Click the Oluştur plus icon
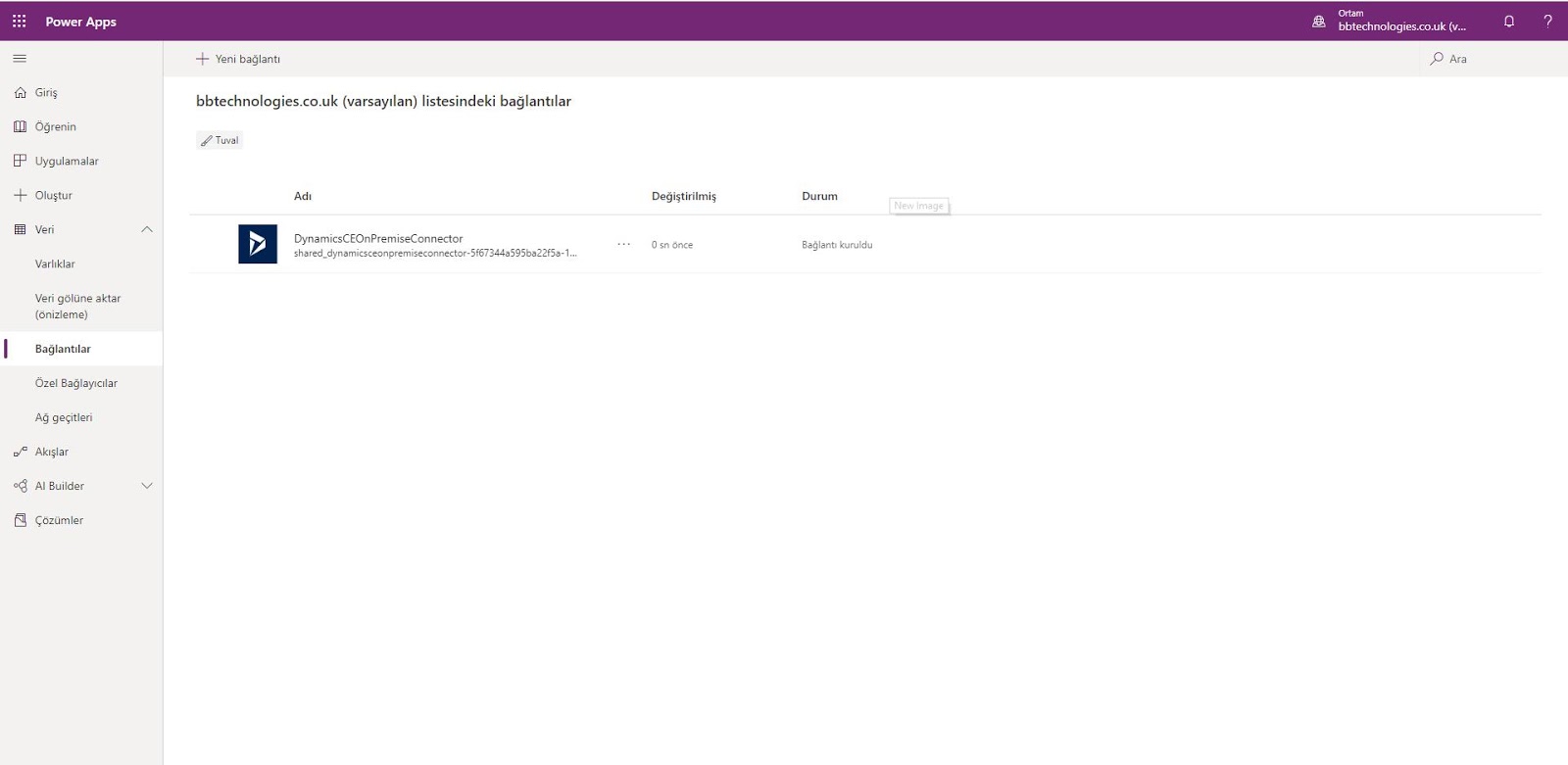Image resolution: width=1568 pixels, height=765 pixels. 20,195
